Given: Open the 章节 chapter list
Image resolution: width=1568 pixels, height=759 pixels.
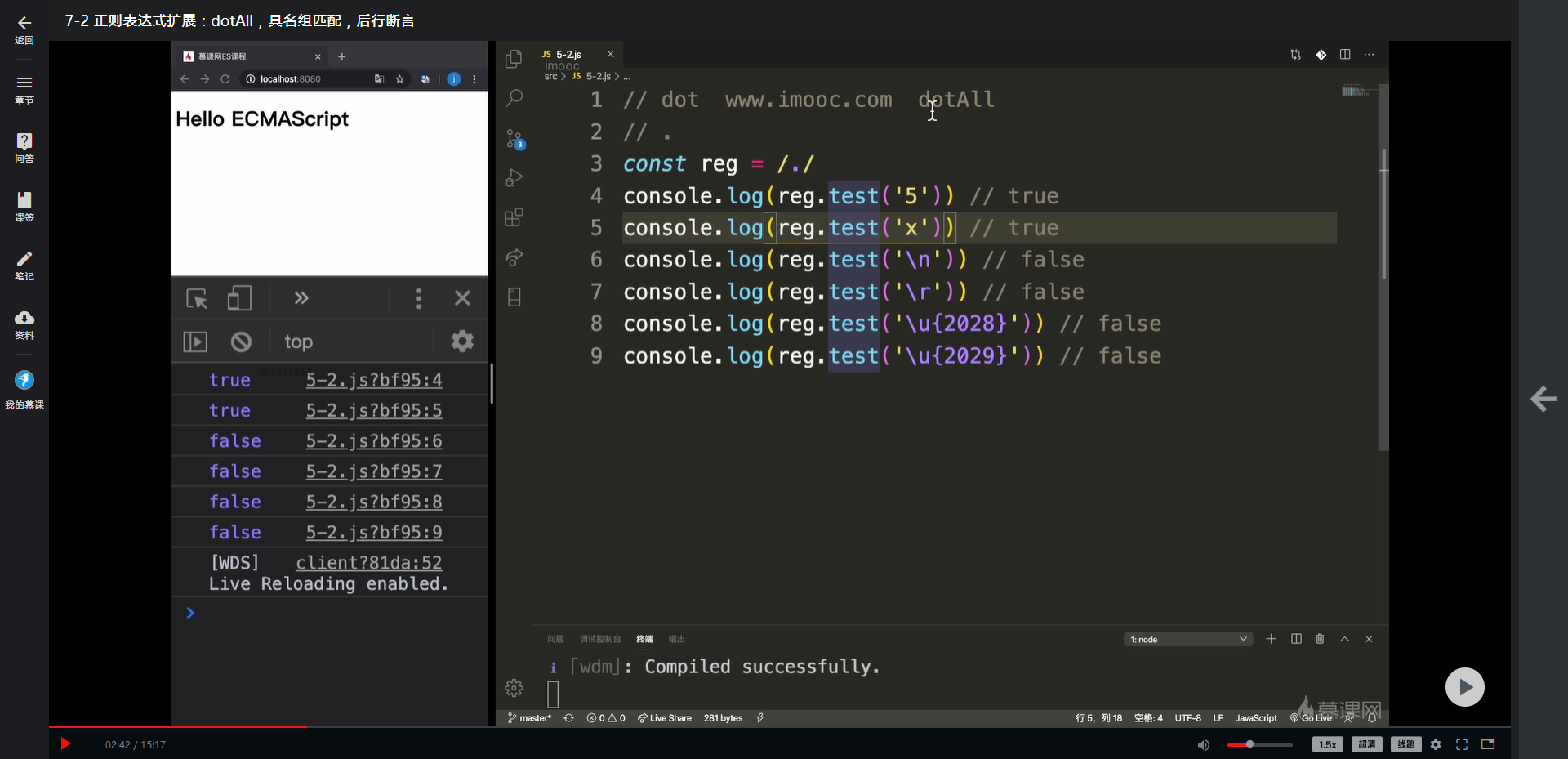Looking at the screenshot, I should coord(24,89).
